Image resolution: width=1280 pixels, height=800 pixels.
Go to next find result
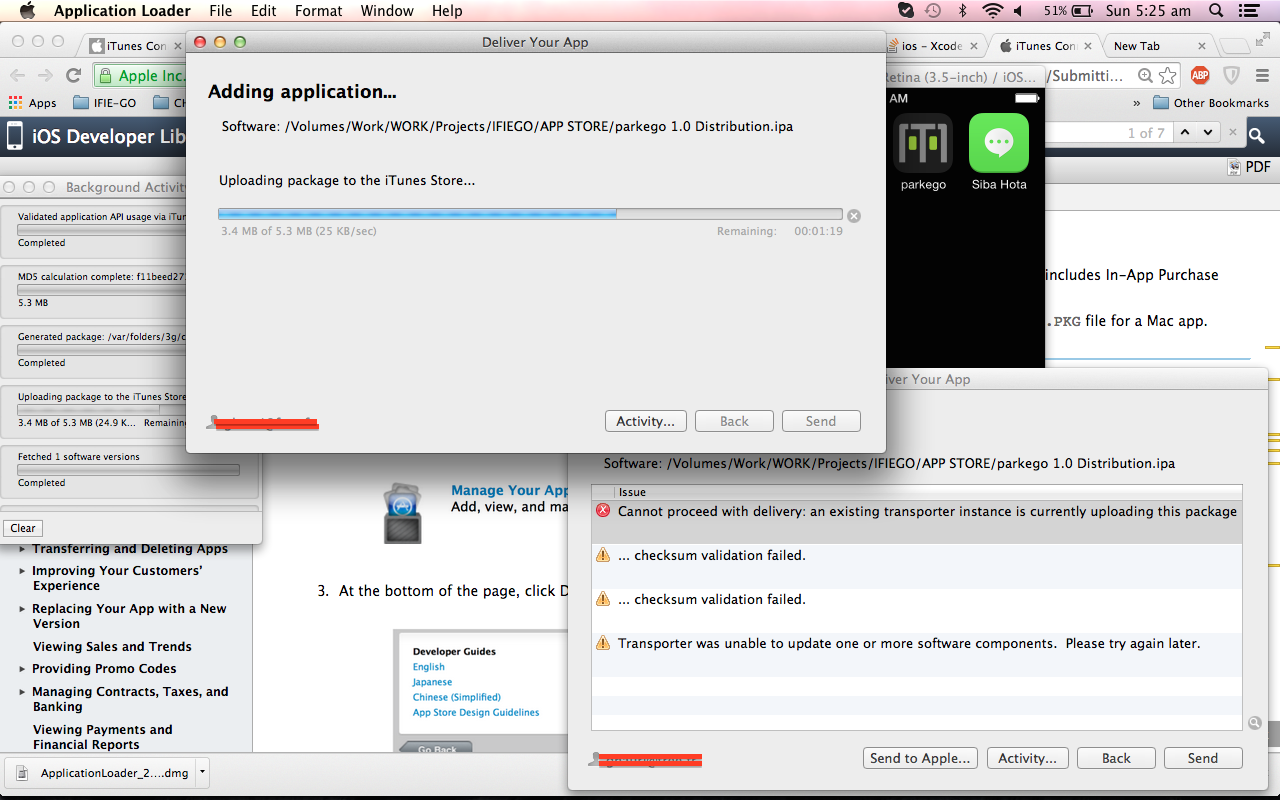[x=1209, y=133]
